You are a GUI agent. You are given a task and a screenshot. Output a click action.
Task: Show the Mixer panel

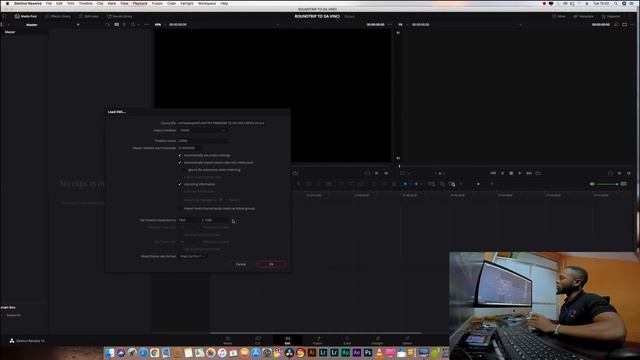559,16
